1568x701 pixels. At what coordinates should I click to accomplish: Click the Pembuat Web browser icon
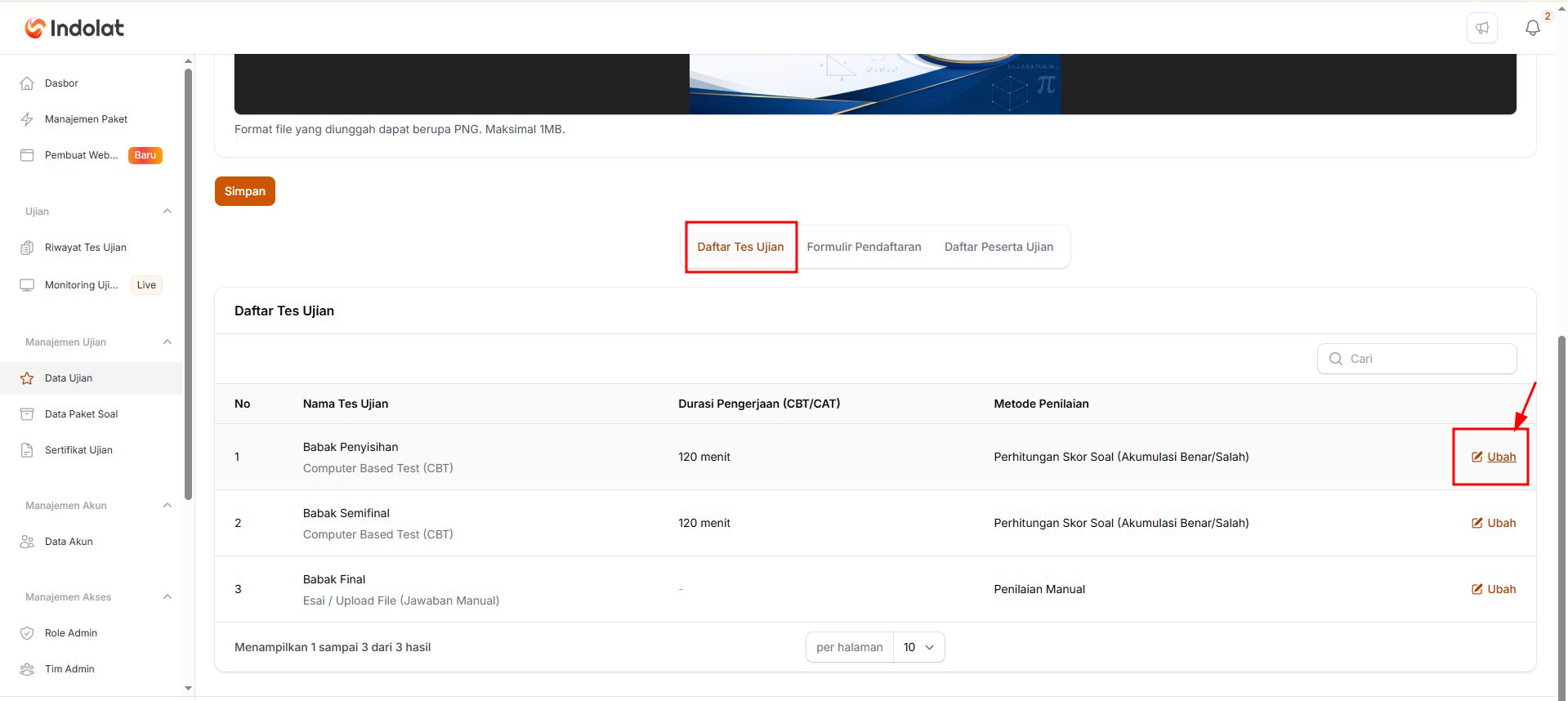(x=27, y=155)
